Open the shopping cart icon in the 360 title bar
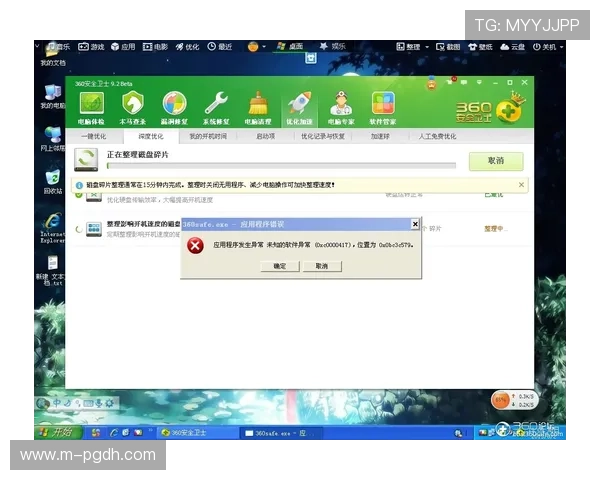Image resolution: width=600 pixels, height=480 pixels. [450, 82]
